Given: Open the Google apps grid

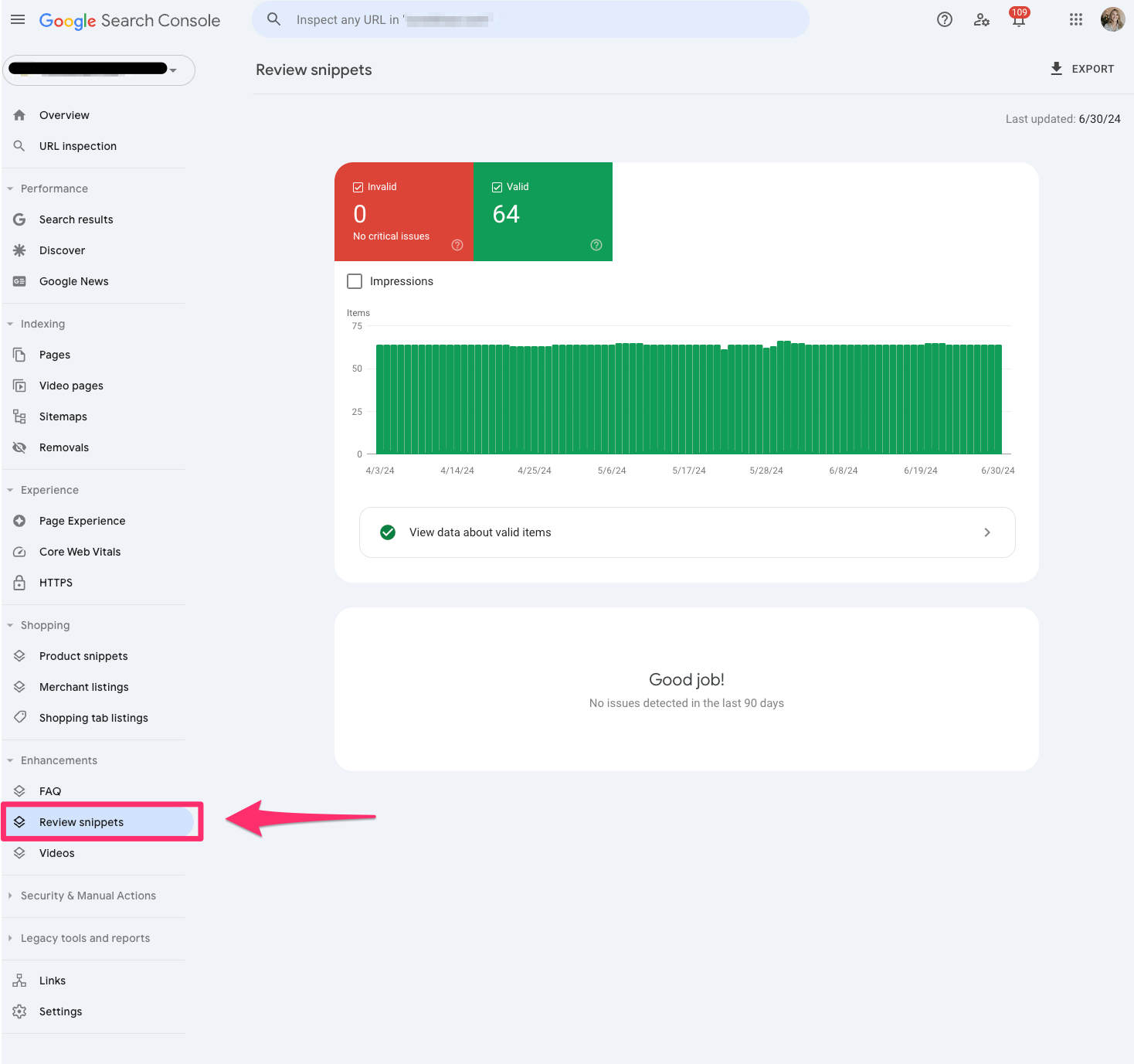Looking at the screenshot, I should point(1075,20).
